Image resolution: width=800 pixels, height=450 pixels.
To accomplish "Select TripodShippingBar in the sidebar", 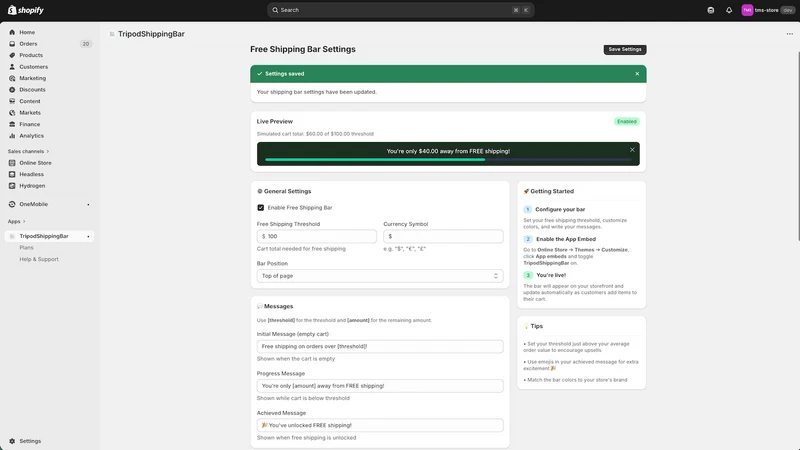I will [49, 236].
